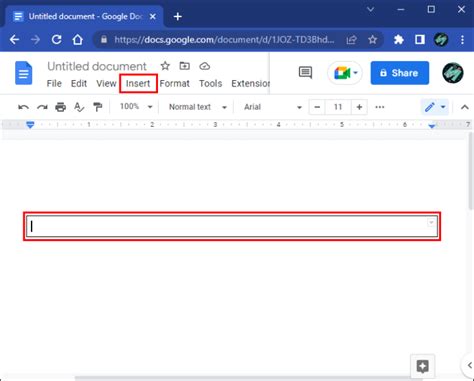The image size is (474, 381).
Task: Click the vertical scrollbar
Action: pos(471,171)
